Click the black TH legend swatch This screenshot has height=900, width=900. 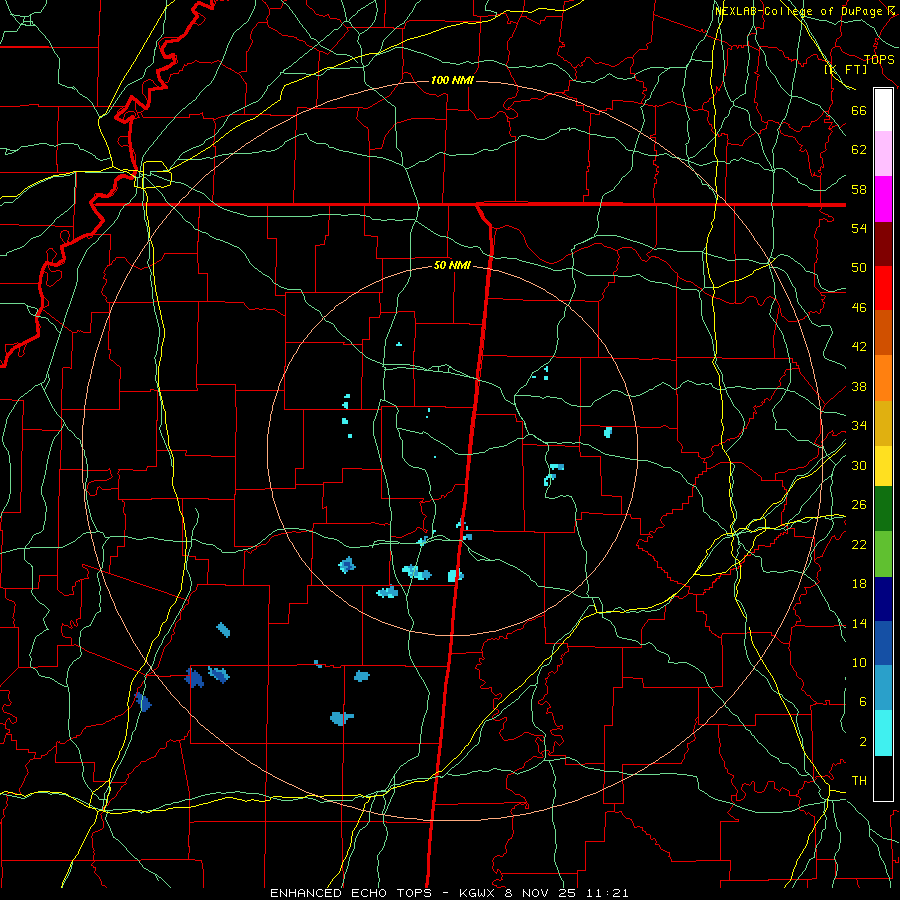[x=883, y=778]
